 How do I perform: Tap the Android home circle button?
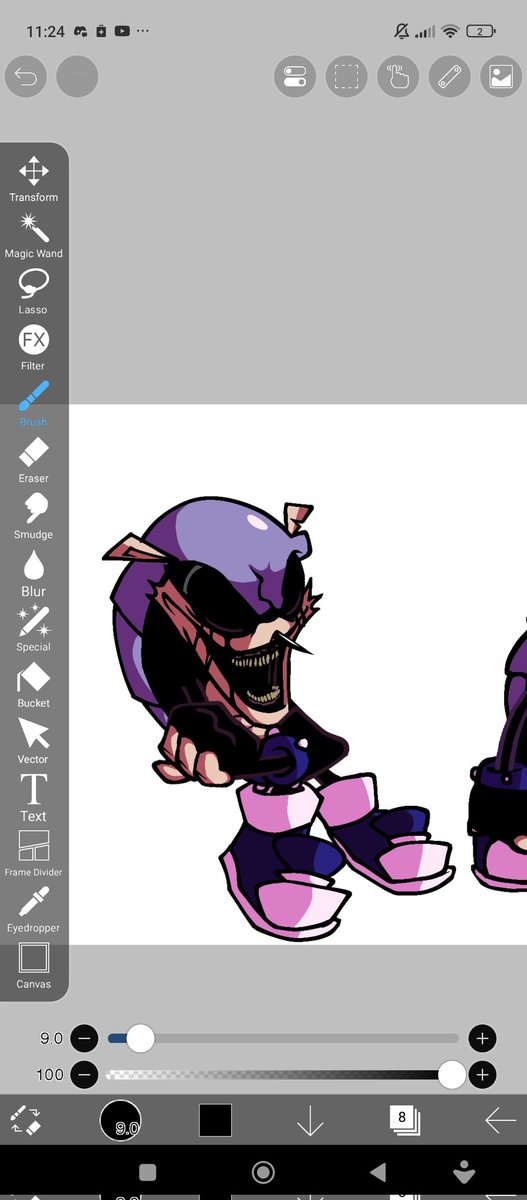pos(263,1172)
